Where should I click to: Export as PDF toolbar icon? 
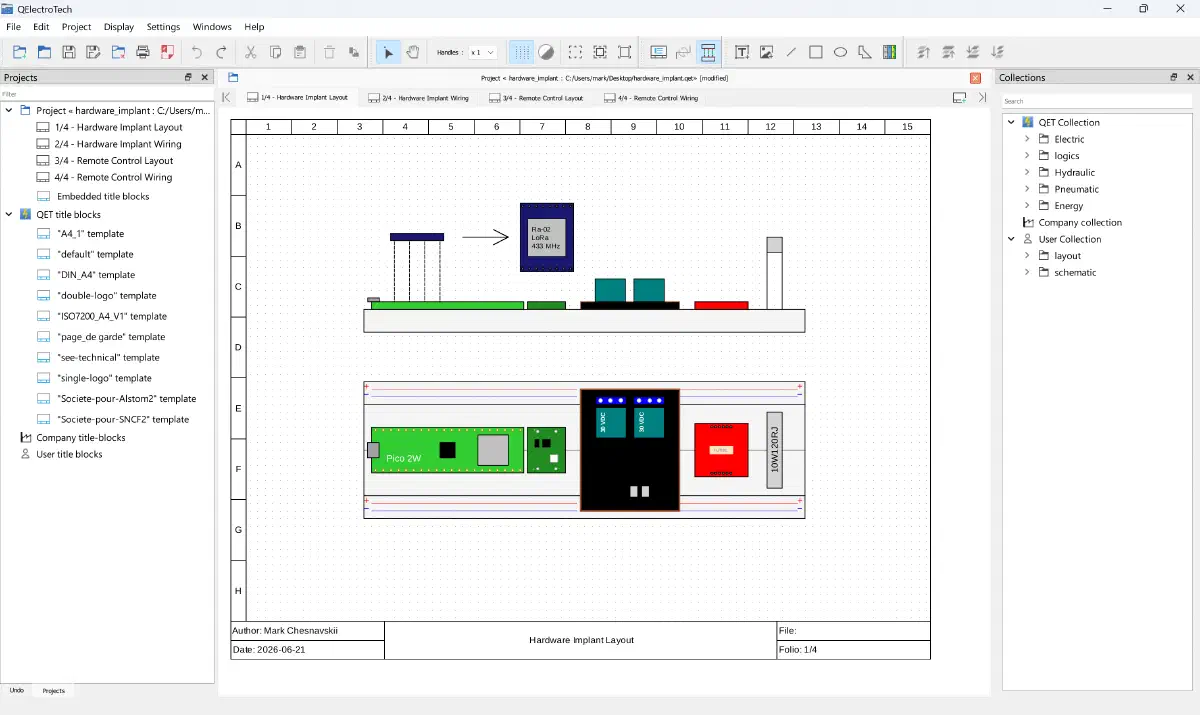[x=167, y=52]
